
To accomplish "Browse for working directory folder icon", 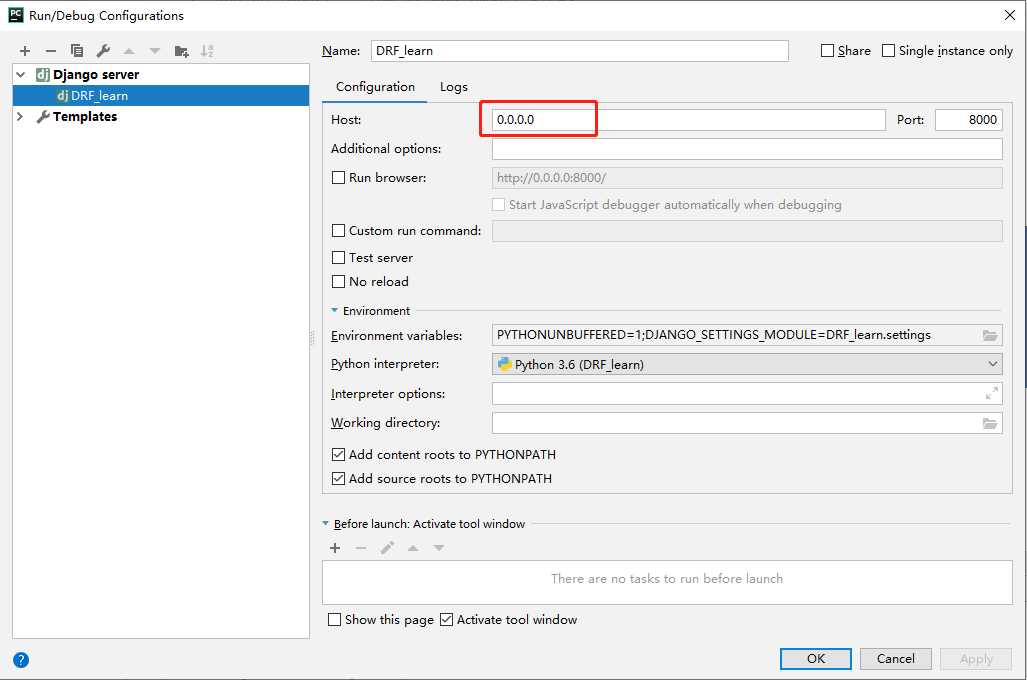I will 990,423.
